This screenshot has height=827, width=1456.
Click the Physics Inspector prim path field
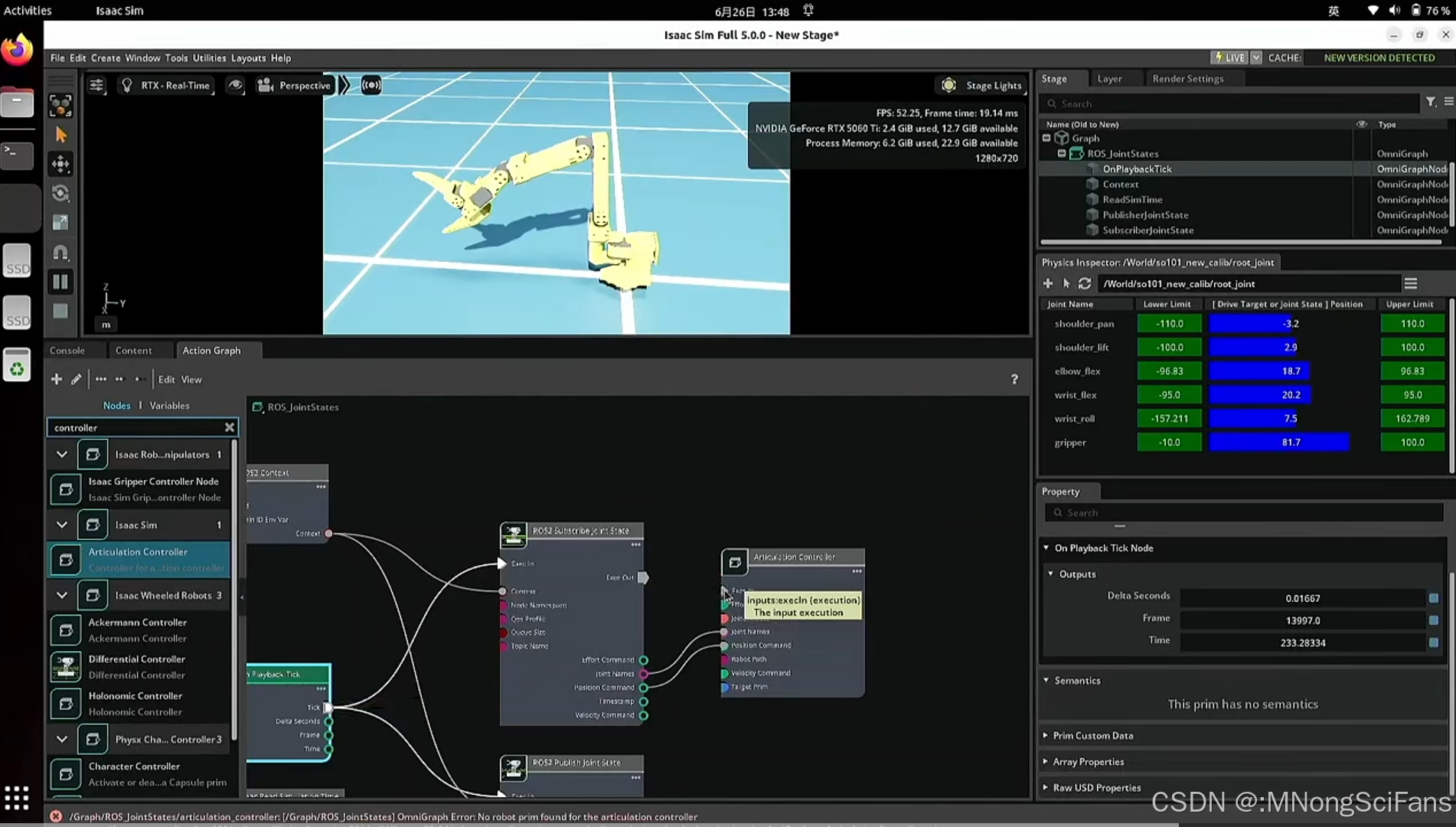tap(1248, 283)
